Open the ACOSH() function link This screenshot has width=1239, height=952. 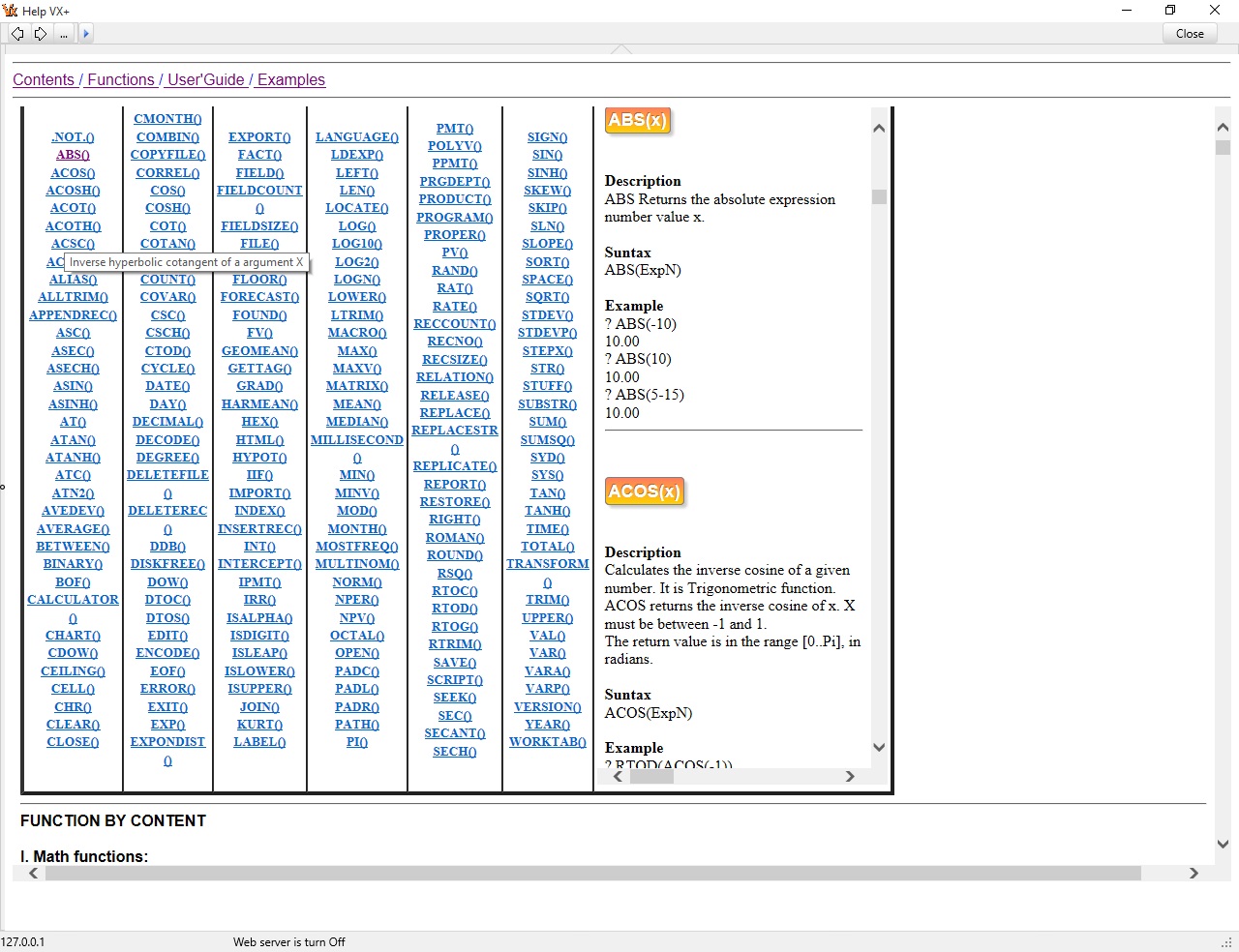pos(73,191)
